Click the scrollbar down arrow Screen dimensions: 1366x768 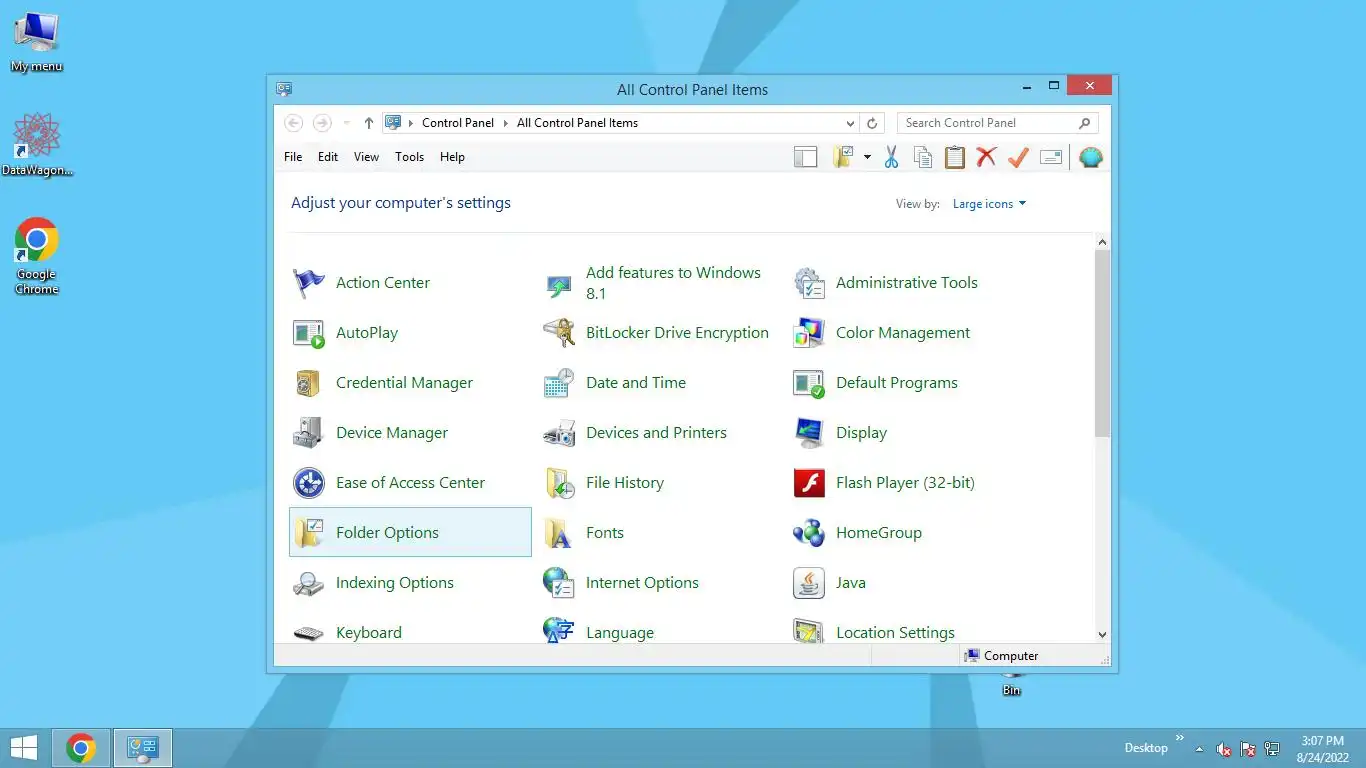click(1102, 634)
